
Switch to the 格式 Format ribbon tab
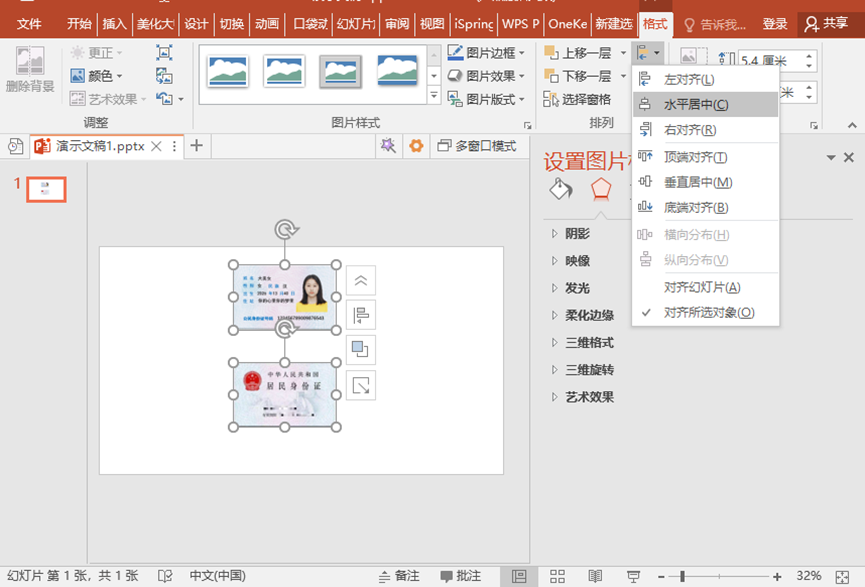tap(655, 24)
